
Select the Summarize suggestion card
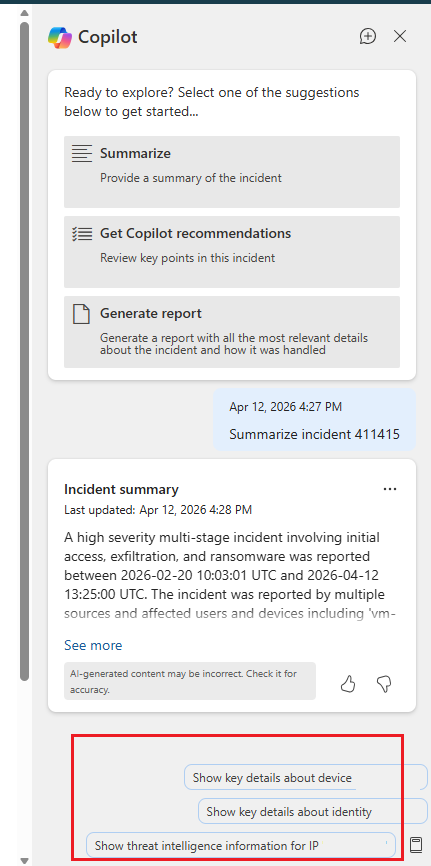coord(232,172)
